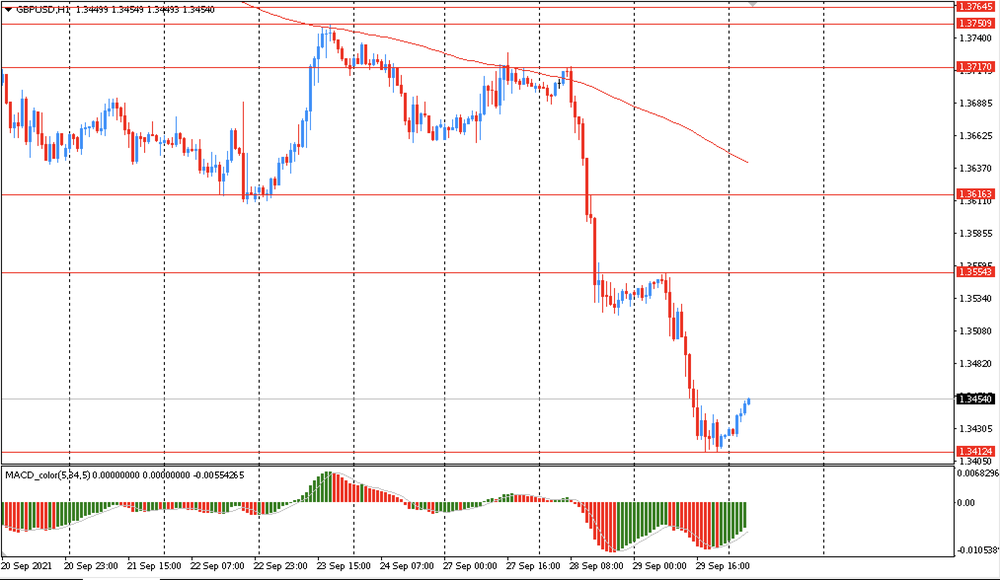Click the 21 Sep 15:00 time label

(154, 566)
